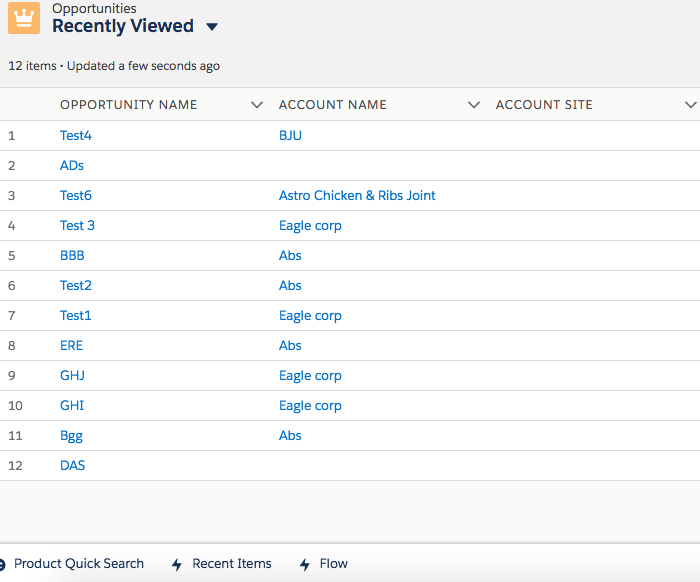Click the Product Quick Search icon
This screenshot has width=700, height=582.
pos(2,564)
